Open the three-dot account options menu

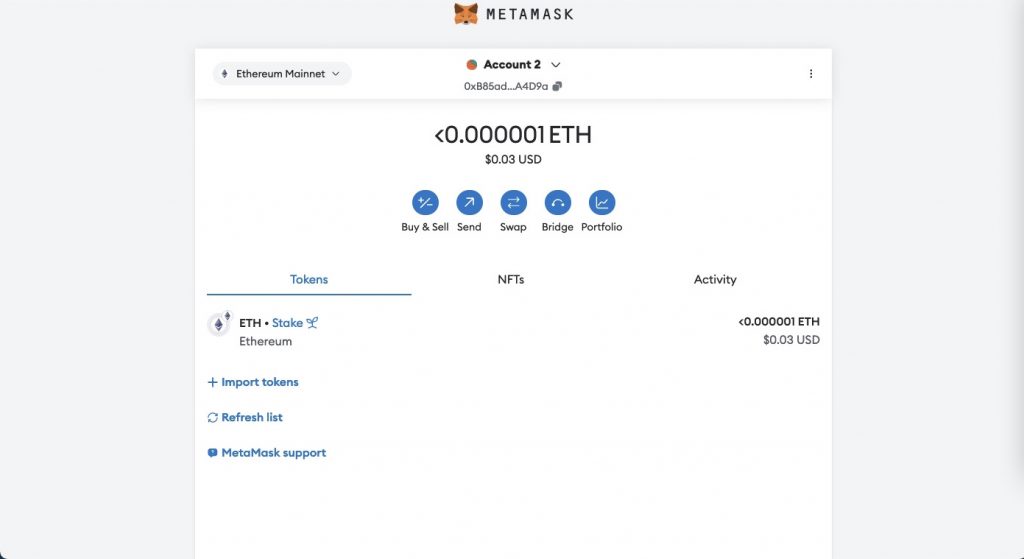[811, 74]
